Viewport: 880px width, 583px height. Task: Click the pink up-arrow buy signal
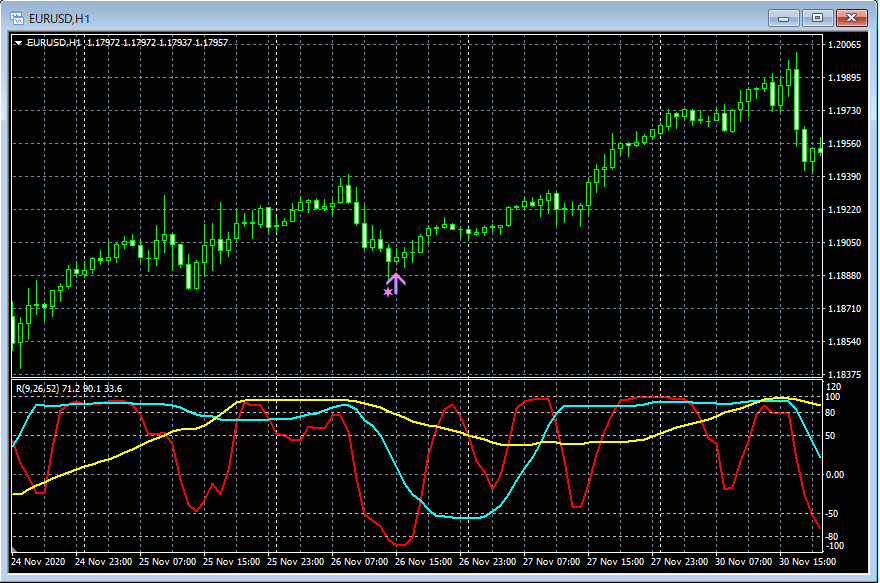(396, 283)
